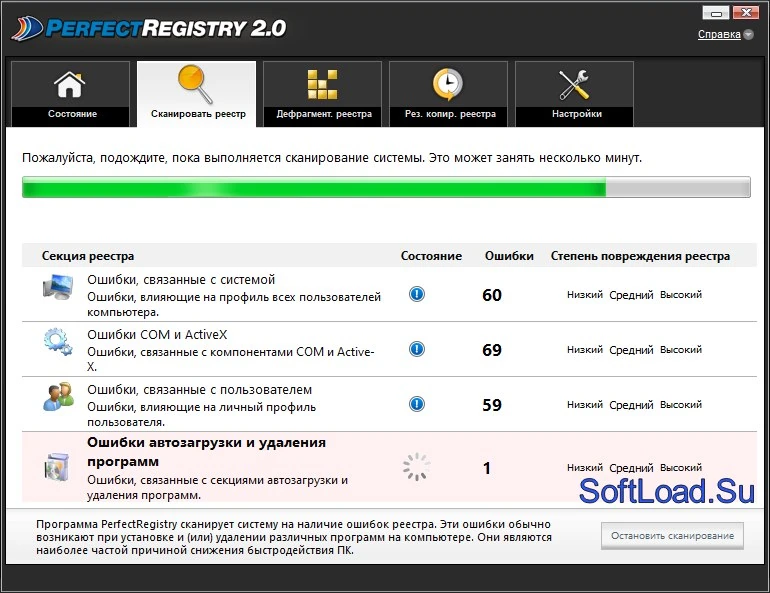Click the error count 60
770x593 pixels.
click(x=492, y=295)
